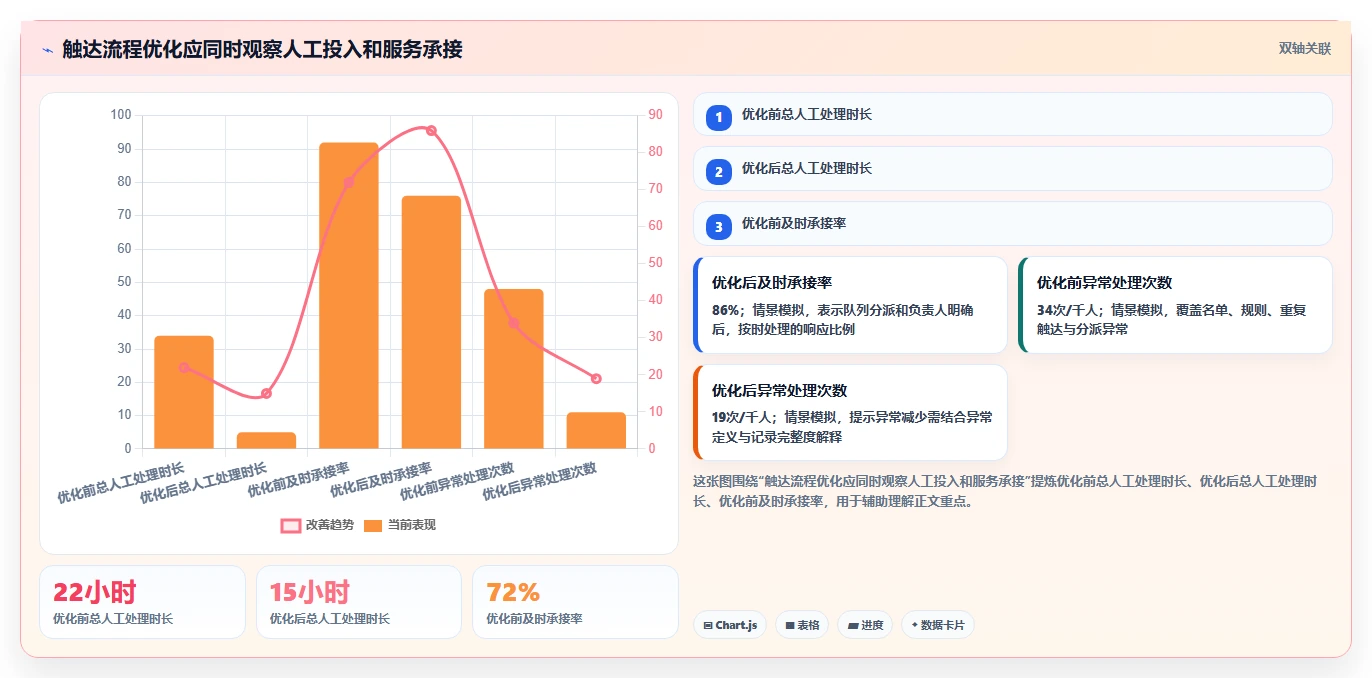The image size is (1372, 678).
Task: Click the trend line peak point at 86
Action: coord(431,130)
